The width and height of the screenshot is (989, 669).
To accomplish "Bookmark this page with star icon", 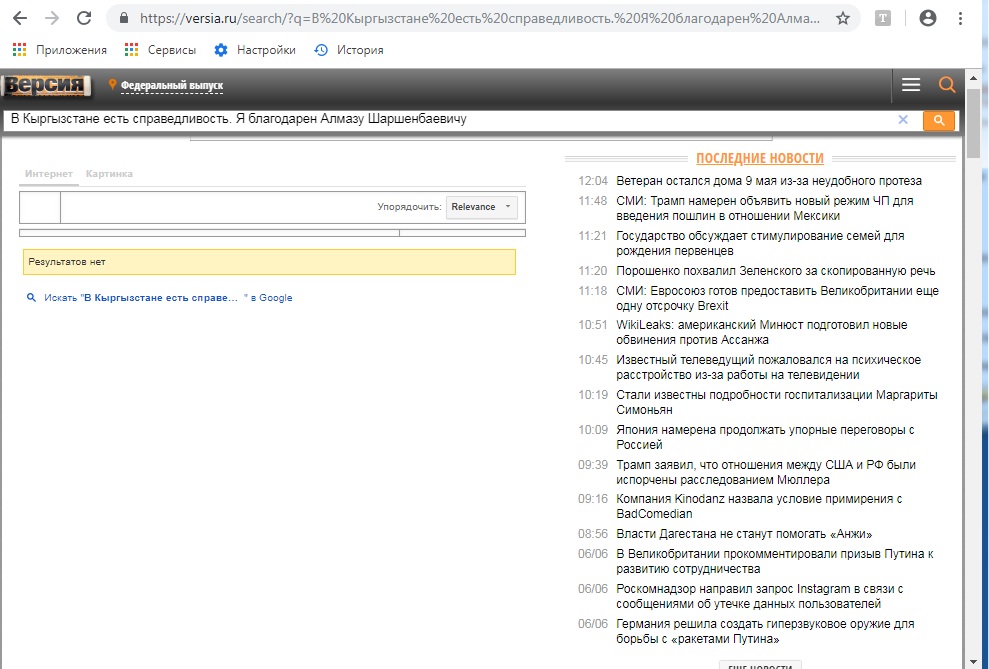I will [843, 18].
